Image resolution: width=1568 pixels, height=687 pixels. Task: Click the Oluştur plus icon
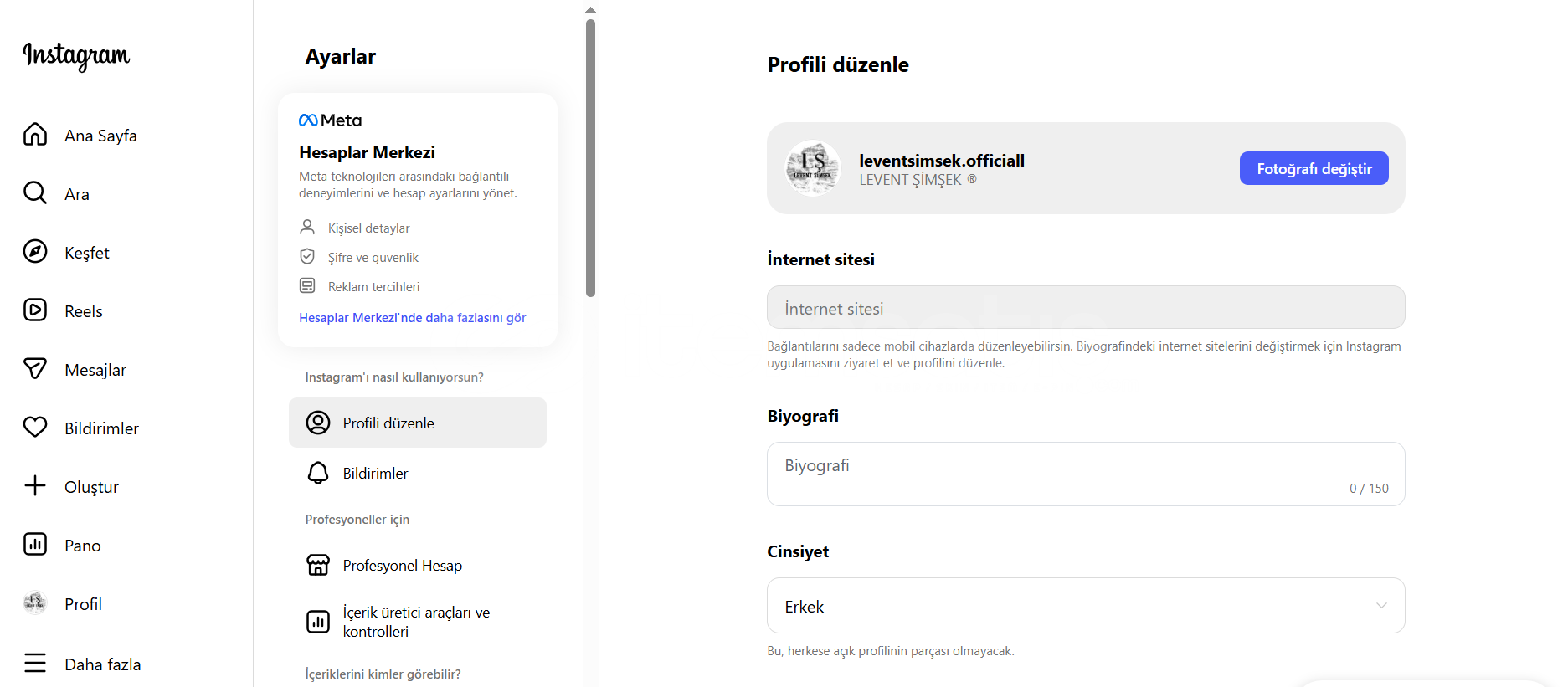tap(35, 486)
